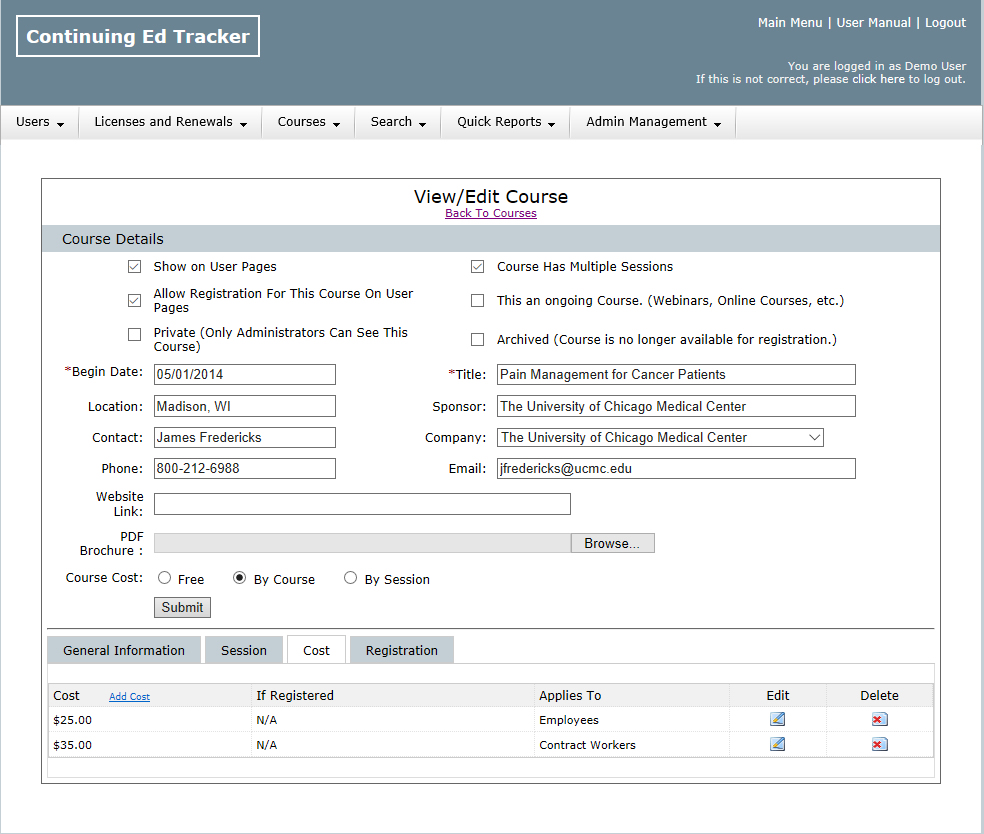984x834 pixels.
Task: Open the Quick Reports dropdown menu
Action: click(505, 122)
